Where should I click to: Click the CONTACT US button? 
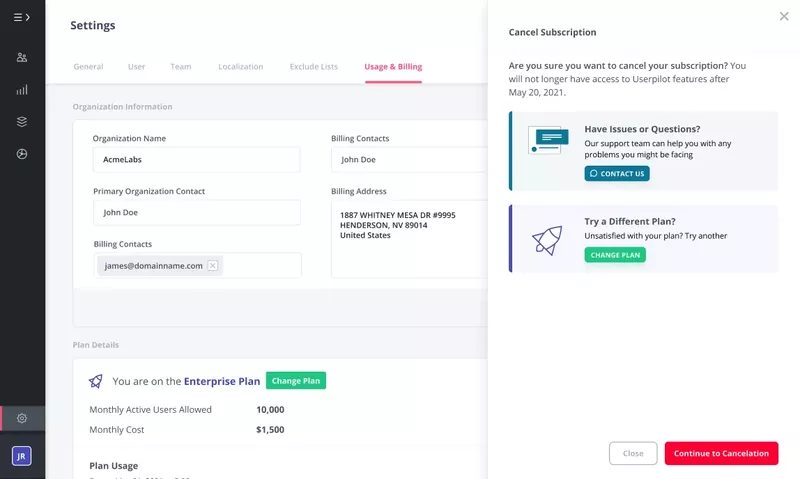[617, 173]
